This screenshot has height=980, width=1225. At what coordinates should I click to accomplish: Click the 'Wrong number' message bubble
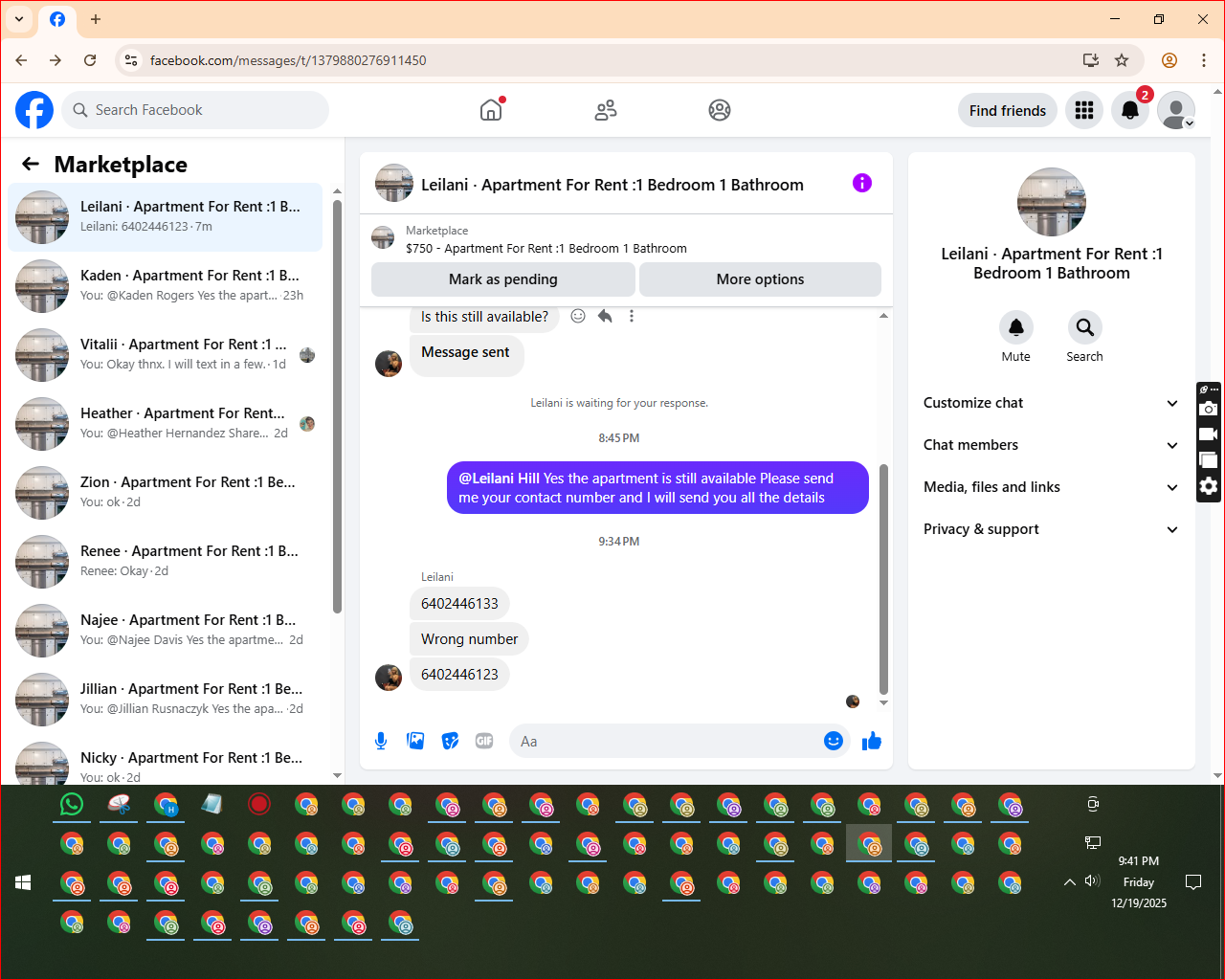click(x=469, y=639)
